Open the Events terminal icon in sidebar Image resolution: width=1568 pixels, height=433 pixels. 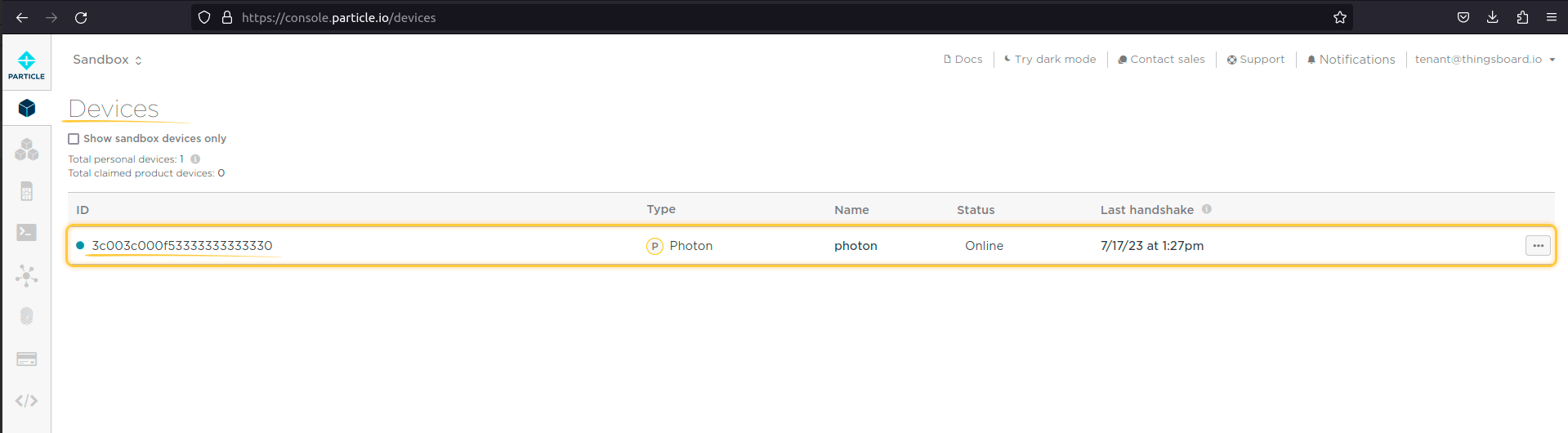pyautogui.click(x=26, y=233)
